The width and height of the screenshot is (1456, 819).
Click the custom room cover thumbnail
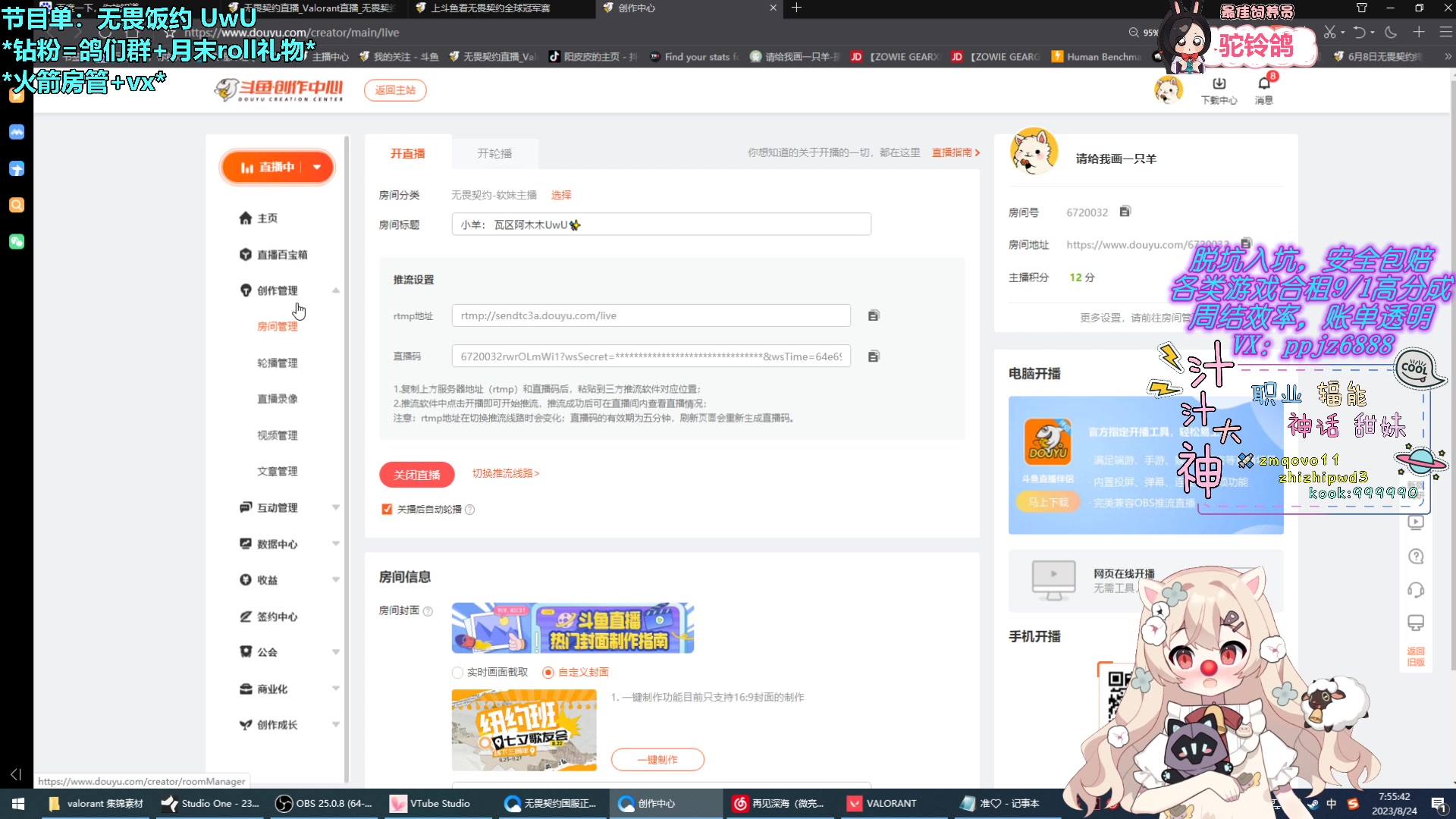pos(524,730)
